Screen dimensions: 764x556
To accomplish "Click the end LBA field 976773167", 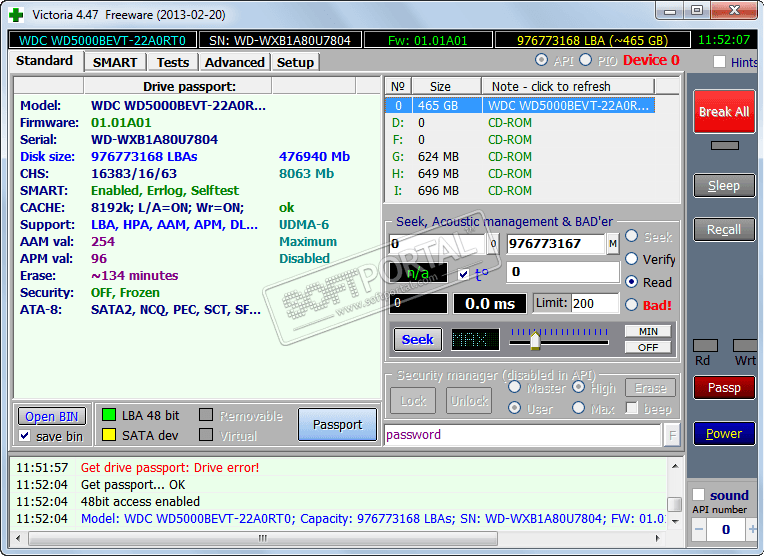I will coord(555,244).
